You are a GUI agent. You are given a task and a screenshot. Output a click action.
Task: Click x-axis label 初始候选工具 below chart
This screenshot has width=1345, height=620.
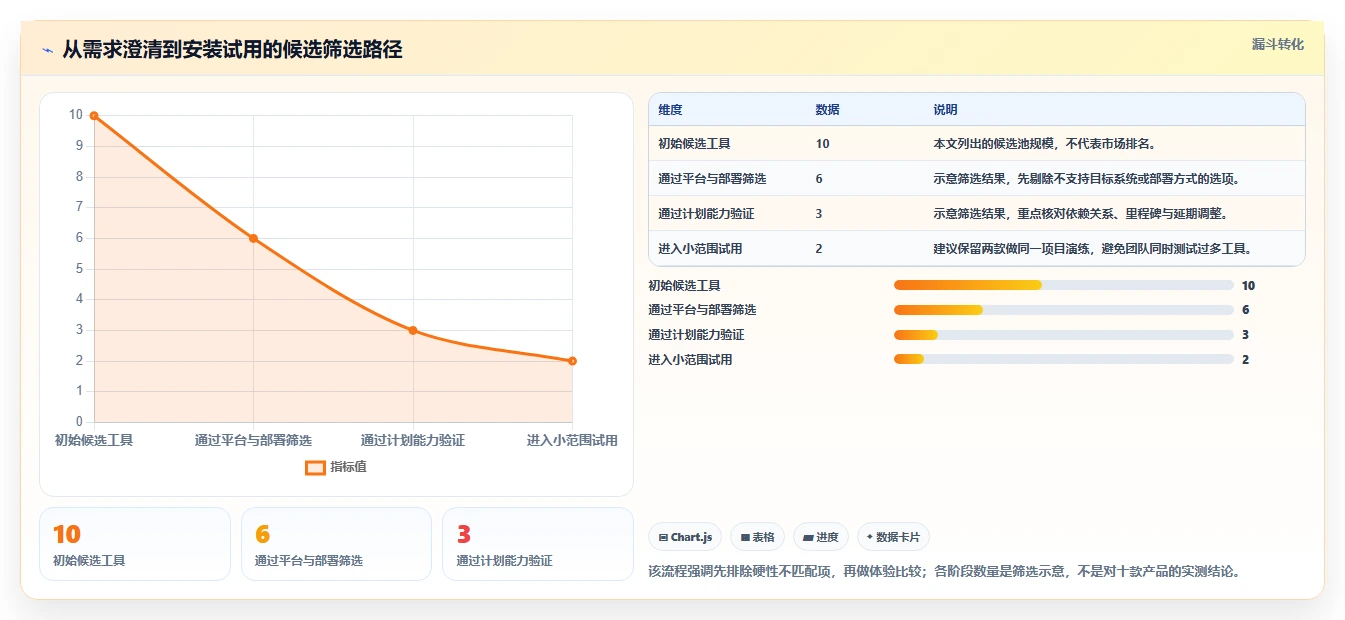pyautogui.click(x=94, y=440)
